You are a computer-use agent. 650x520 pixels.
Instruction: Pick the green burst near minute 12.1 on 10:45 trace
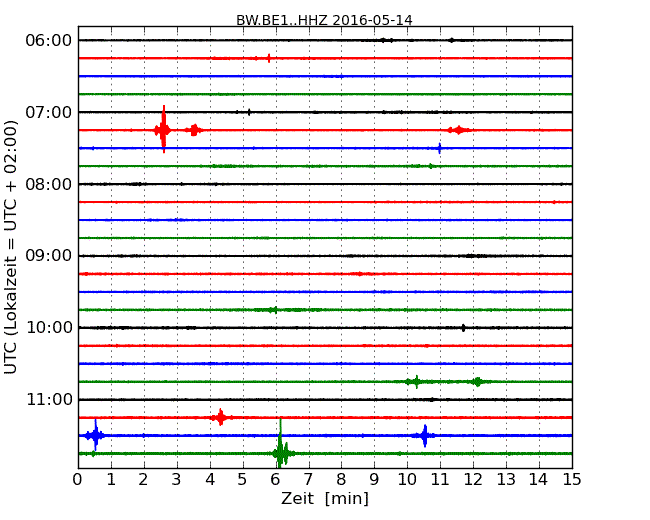click(x=478, y=381)
